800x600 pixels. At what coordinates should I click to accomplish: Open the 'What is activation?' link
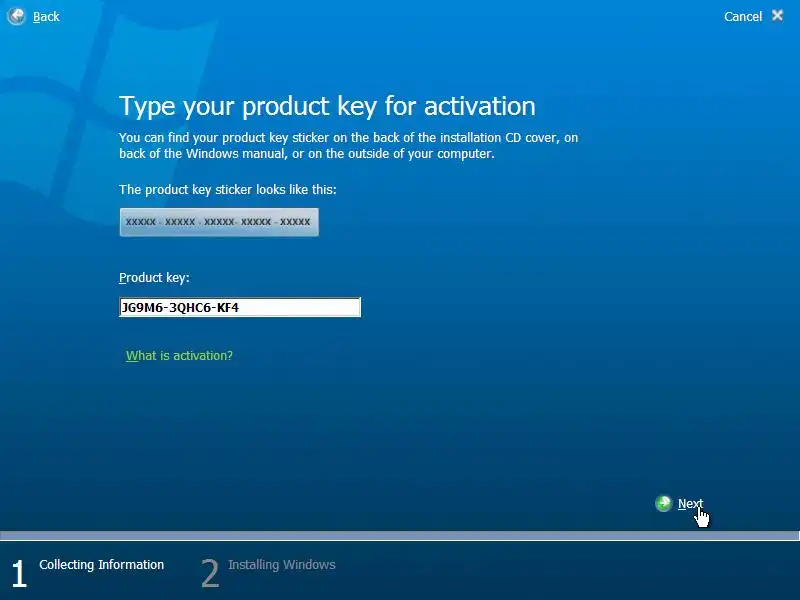[179, 356]
